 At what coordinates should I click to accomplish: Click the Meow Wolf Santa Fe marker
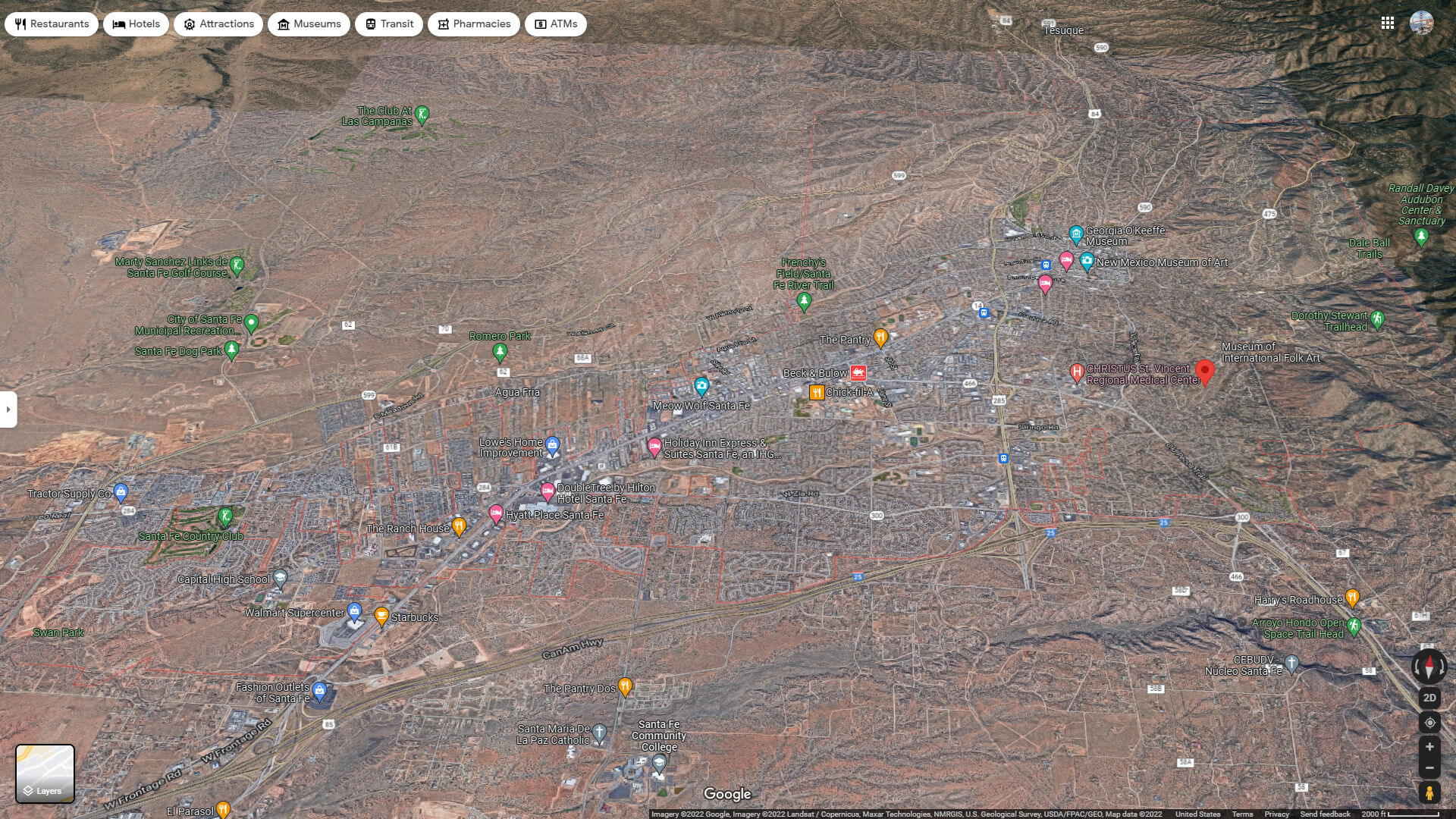(x=701, y=384)
